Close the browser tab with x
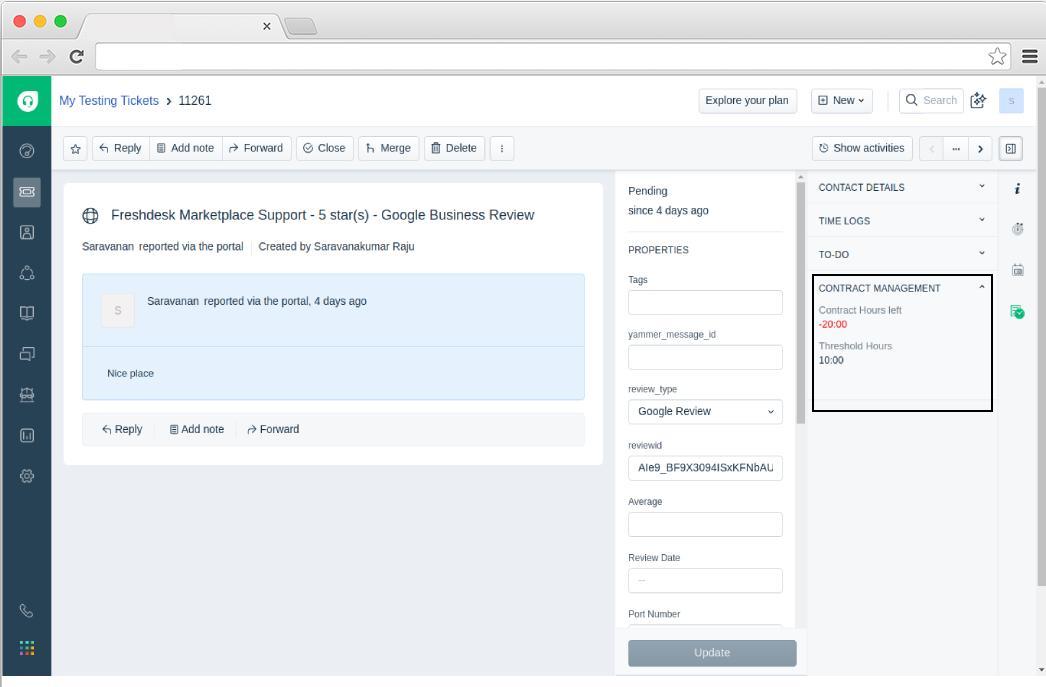 pos(267,26)
